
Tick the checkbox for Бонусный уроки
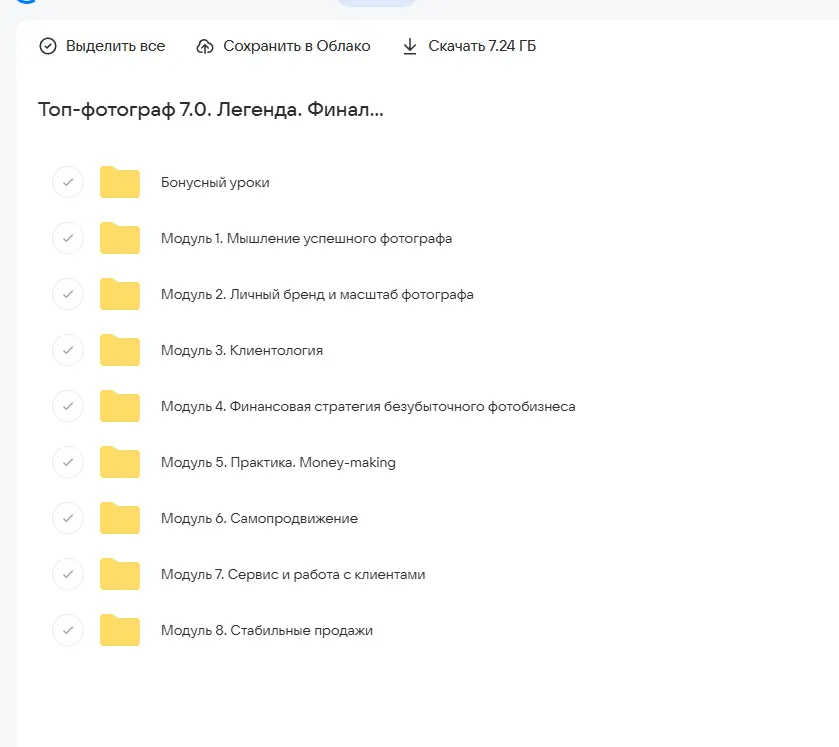click(x=67, y=183)
